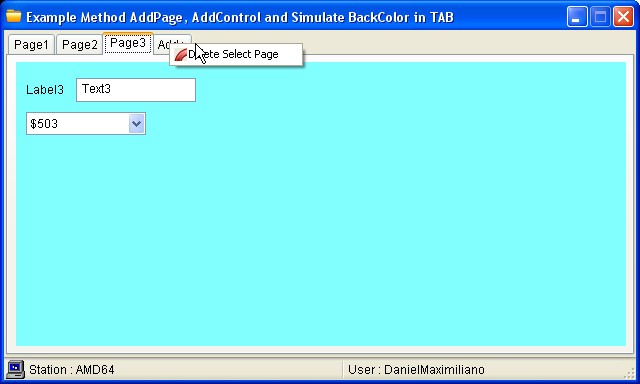
Task: Choose Delete Select Page menu entry
Action: click(236, 54)
